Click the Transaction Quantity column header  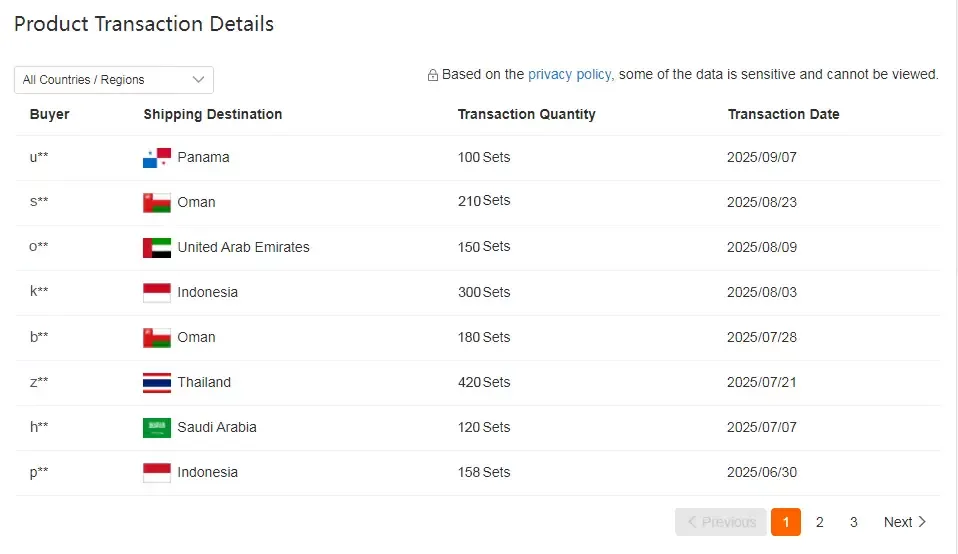(x=526, y=114)
